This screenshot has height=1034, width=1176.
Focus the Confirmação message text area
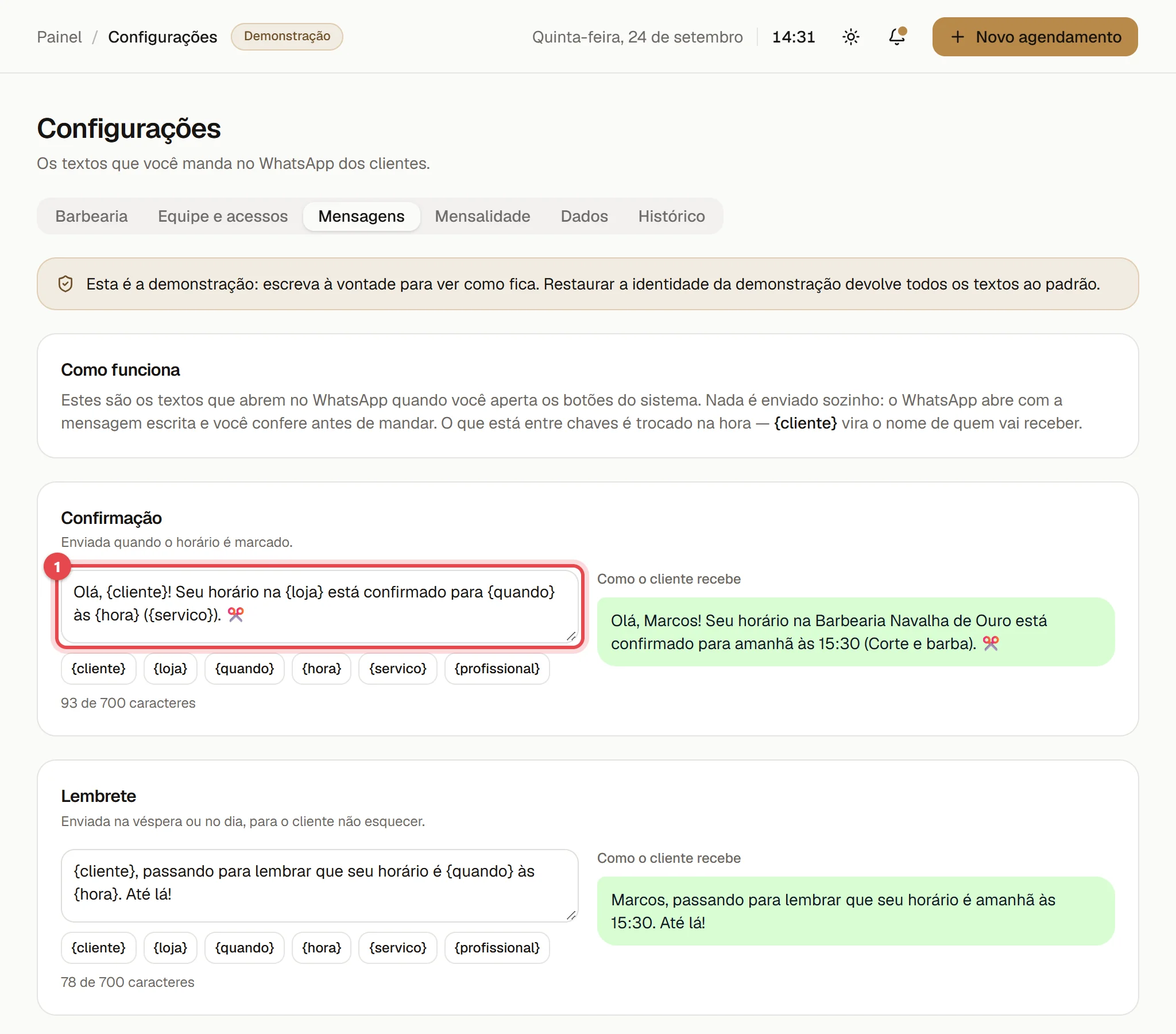point(320,605)
